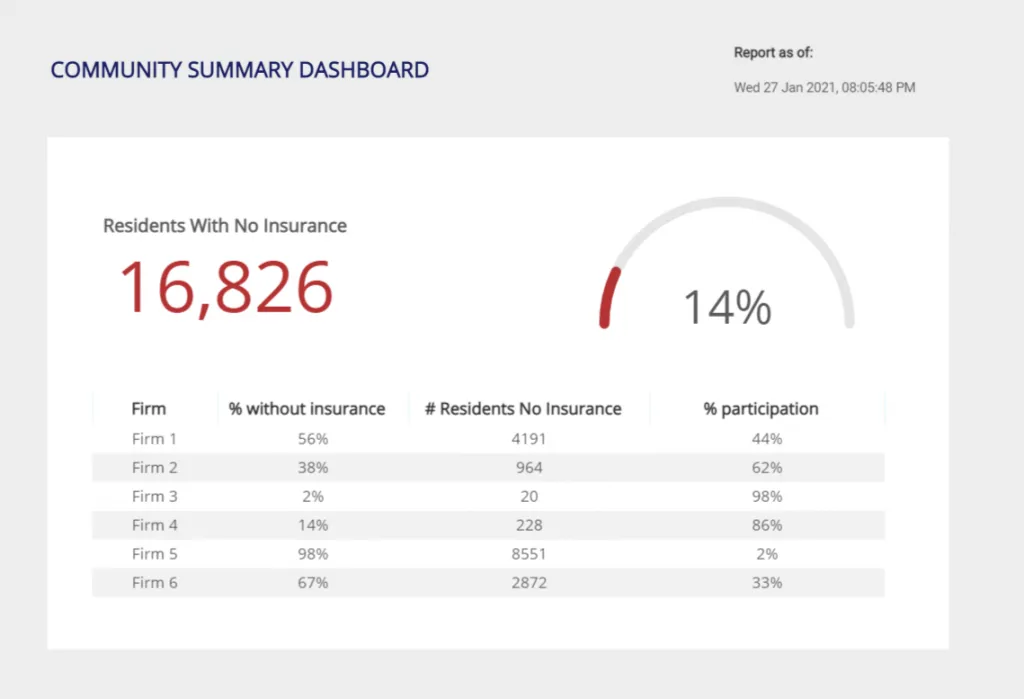Click the Community Summary Dashboard title
The image size is (1024, 699).
[x=240, y=70]
